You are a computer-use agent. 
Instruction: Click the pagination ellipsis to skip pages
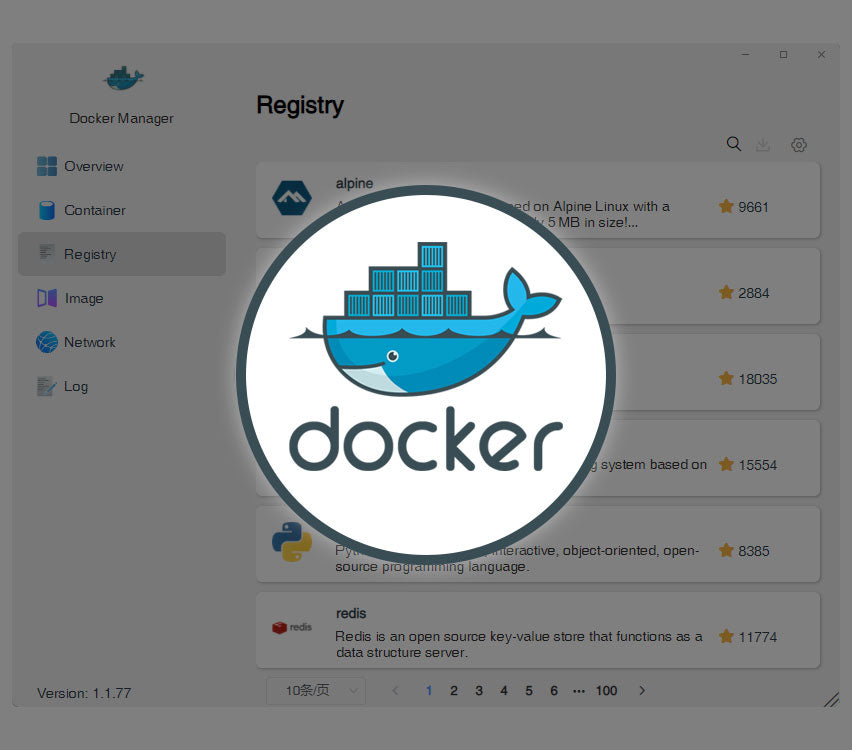pyautogui.click(x=579, y=690)
